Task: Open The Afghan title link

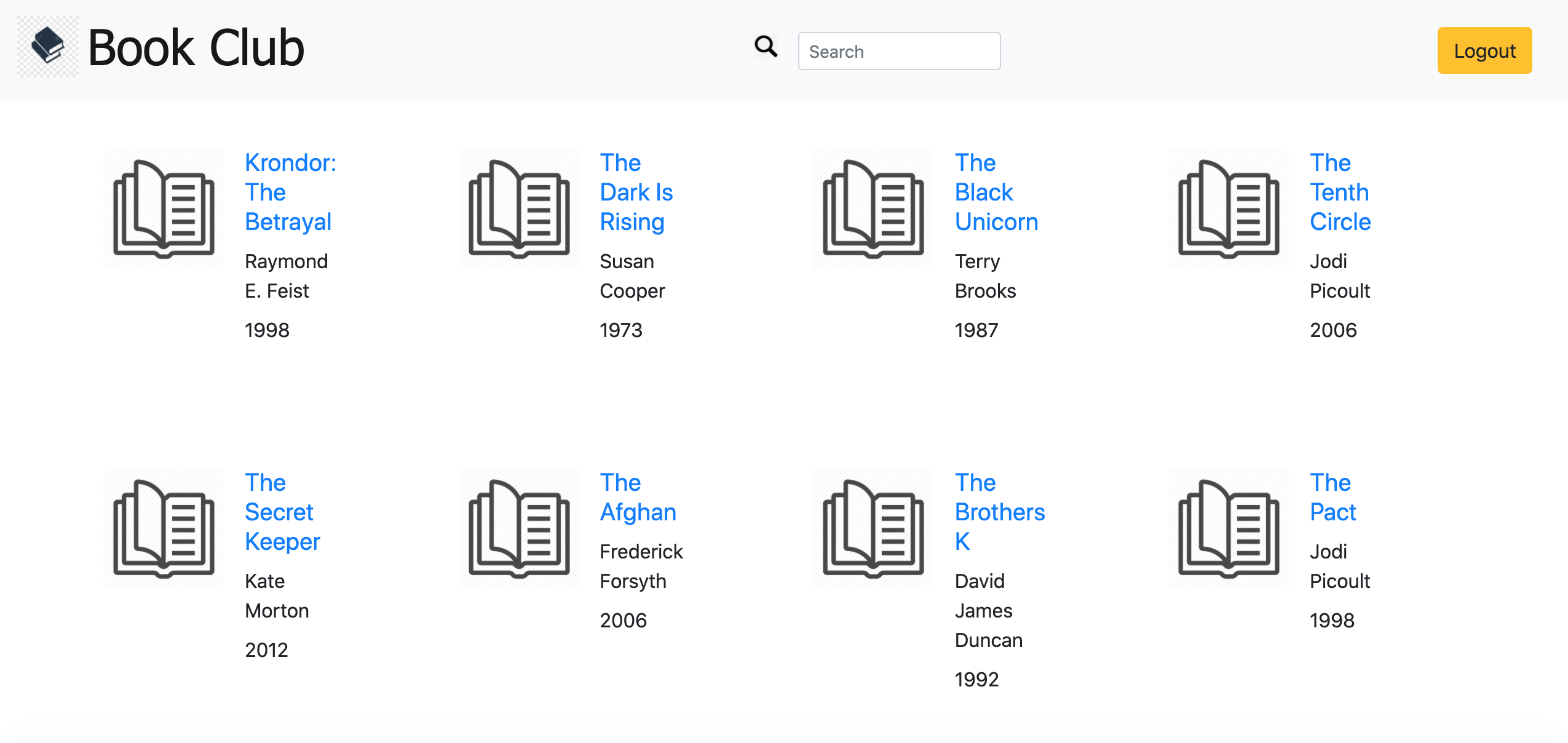Action: 638,498
